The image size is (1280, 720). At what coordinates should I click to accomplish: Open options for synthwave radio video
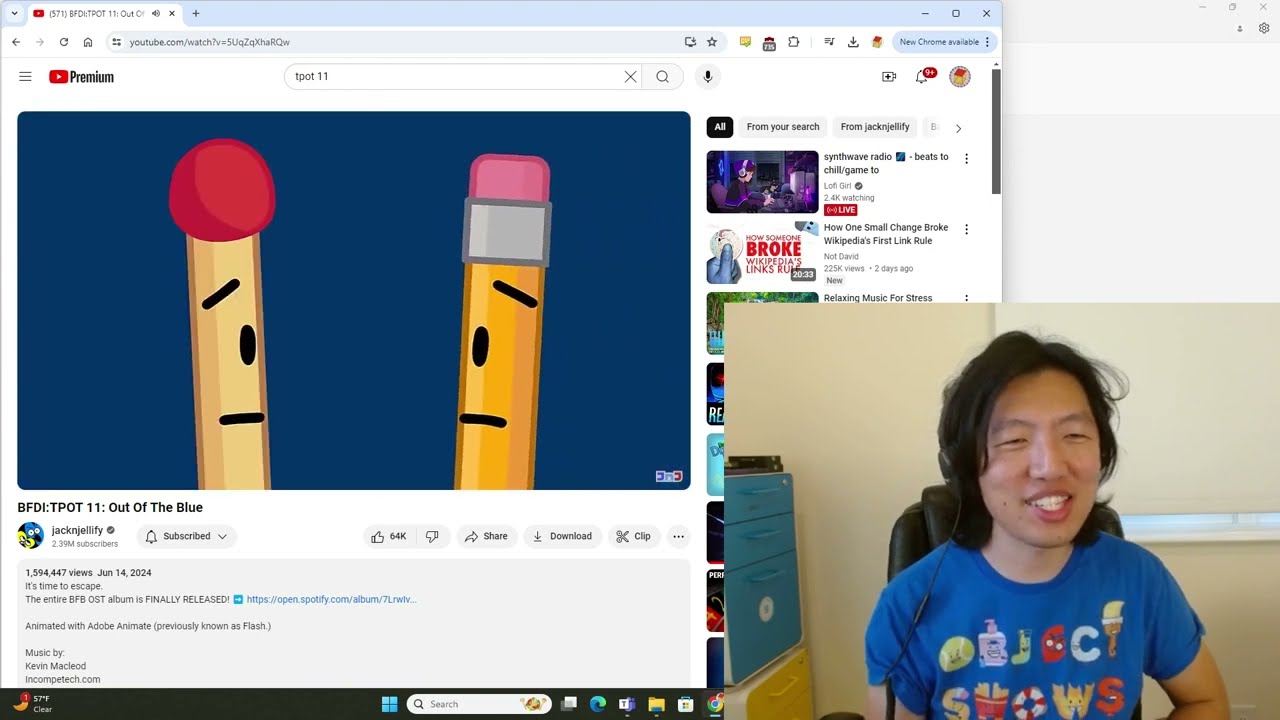click(966, 158)
